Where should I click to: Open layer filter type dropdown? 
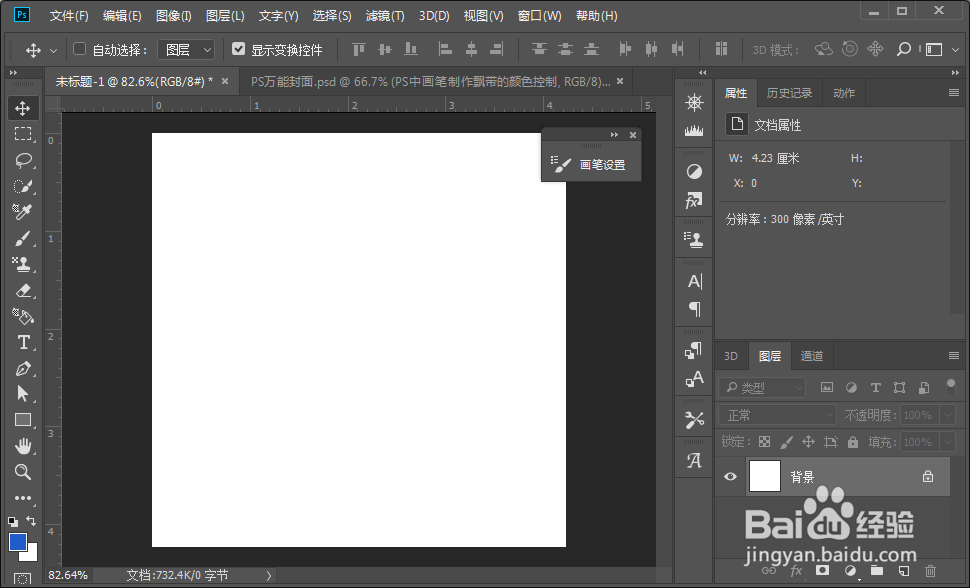click(762, 387)
